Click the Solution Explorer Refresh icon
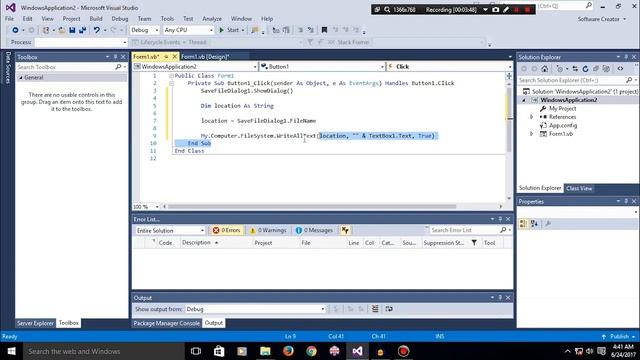This screenshot has height=360, width=640. [x=585, y=69]
